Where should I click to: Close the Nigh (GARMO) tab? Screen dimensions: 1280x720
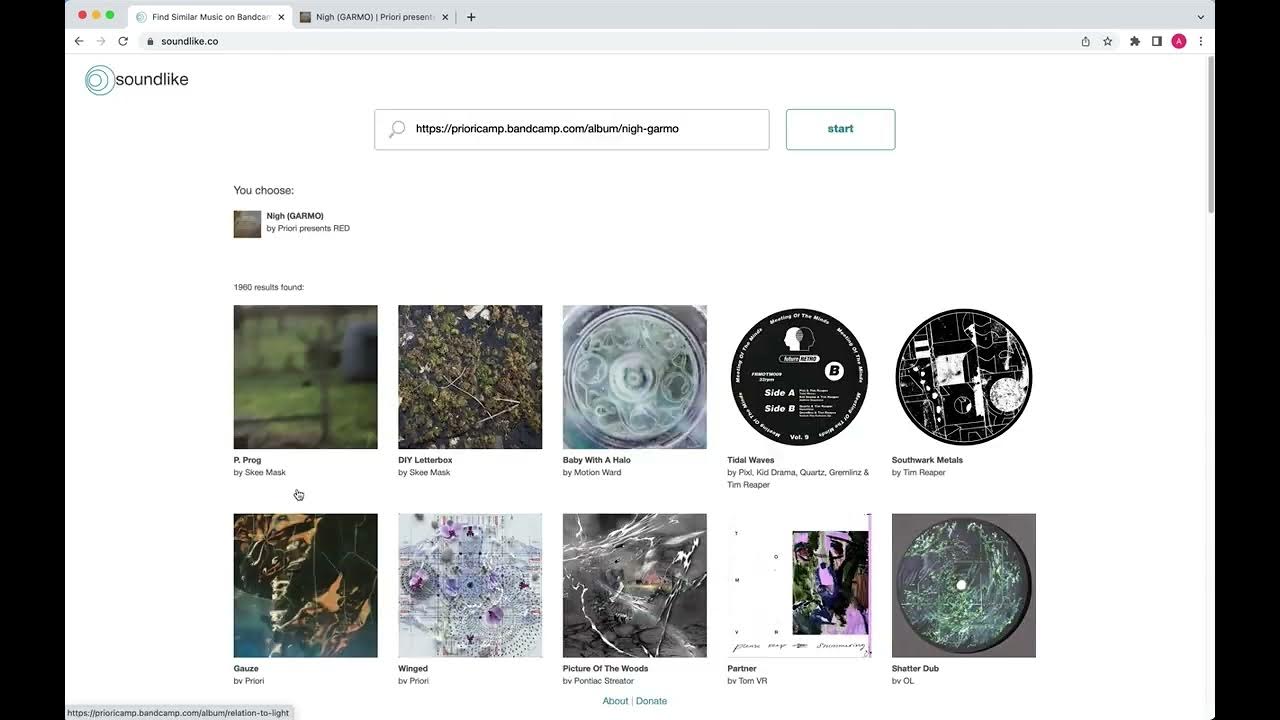[x=447, y=17]
